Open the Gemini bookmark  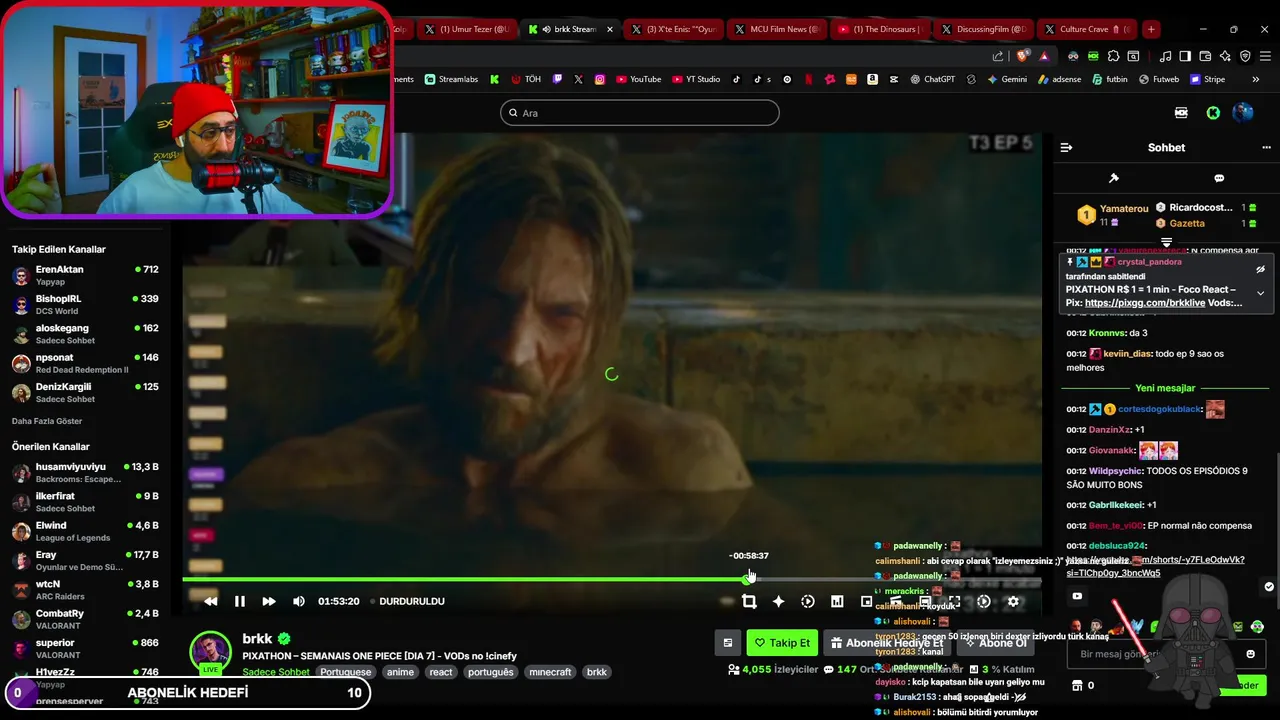pos(1006,79)
